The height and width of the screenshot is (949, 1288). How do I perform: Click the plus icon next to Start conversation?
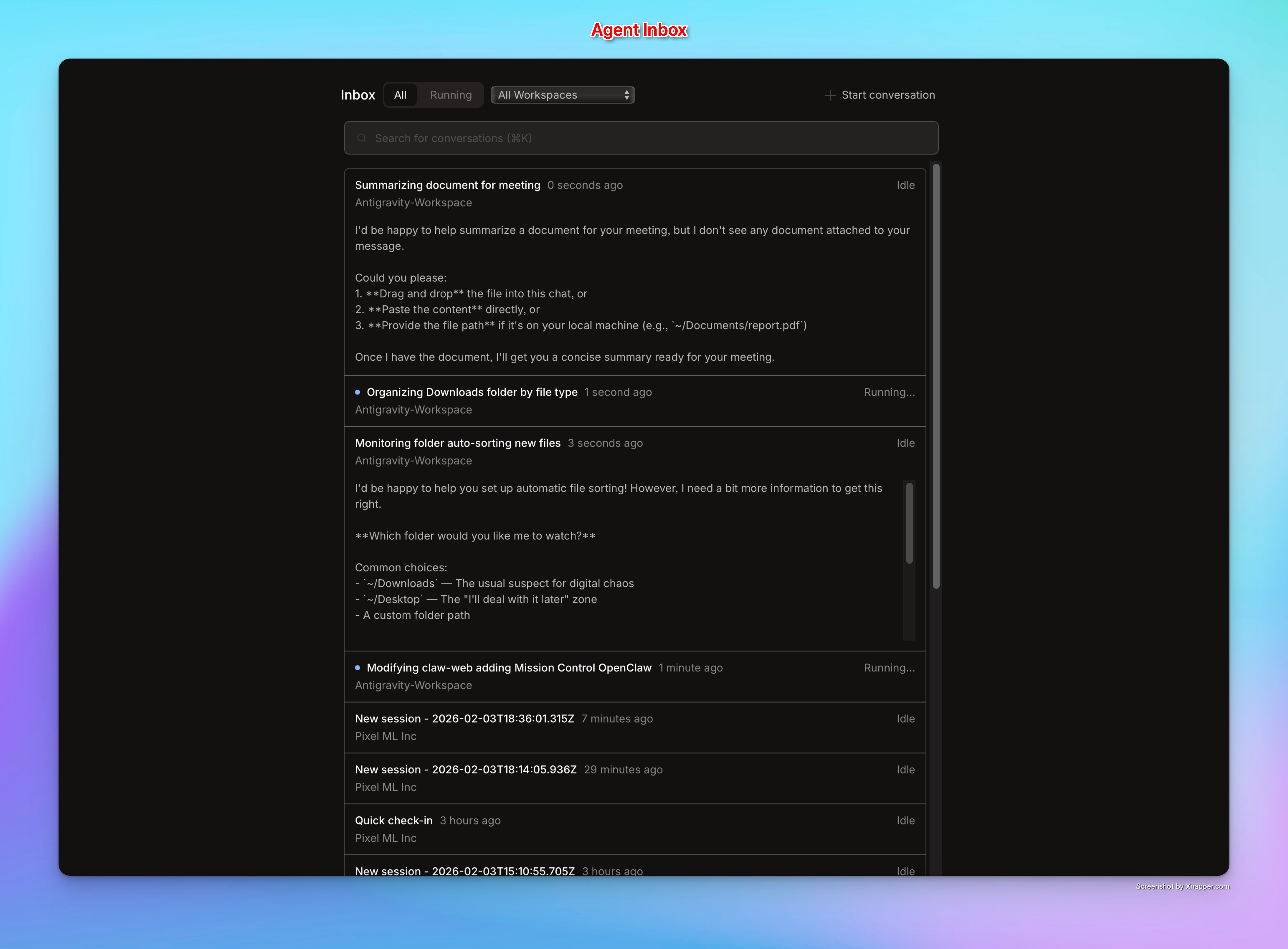(x=830, y=95)
